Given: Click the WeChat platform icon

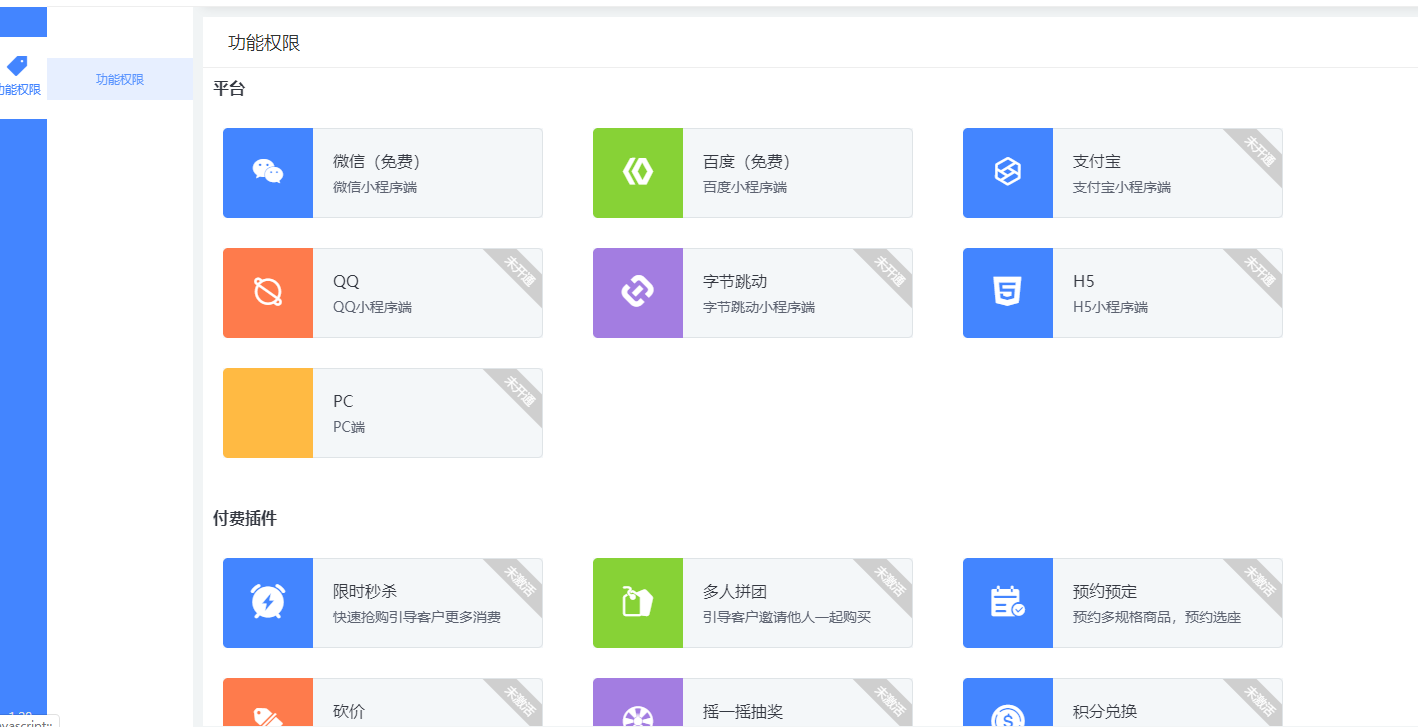Looking at the screenshot, I should tap(268, 172).
